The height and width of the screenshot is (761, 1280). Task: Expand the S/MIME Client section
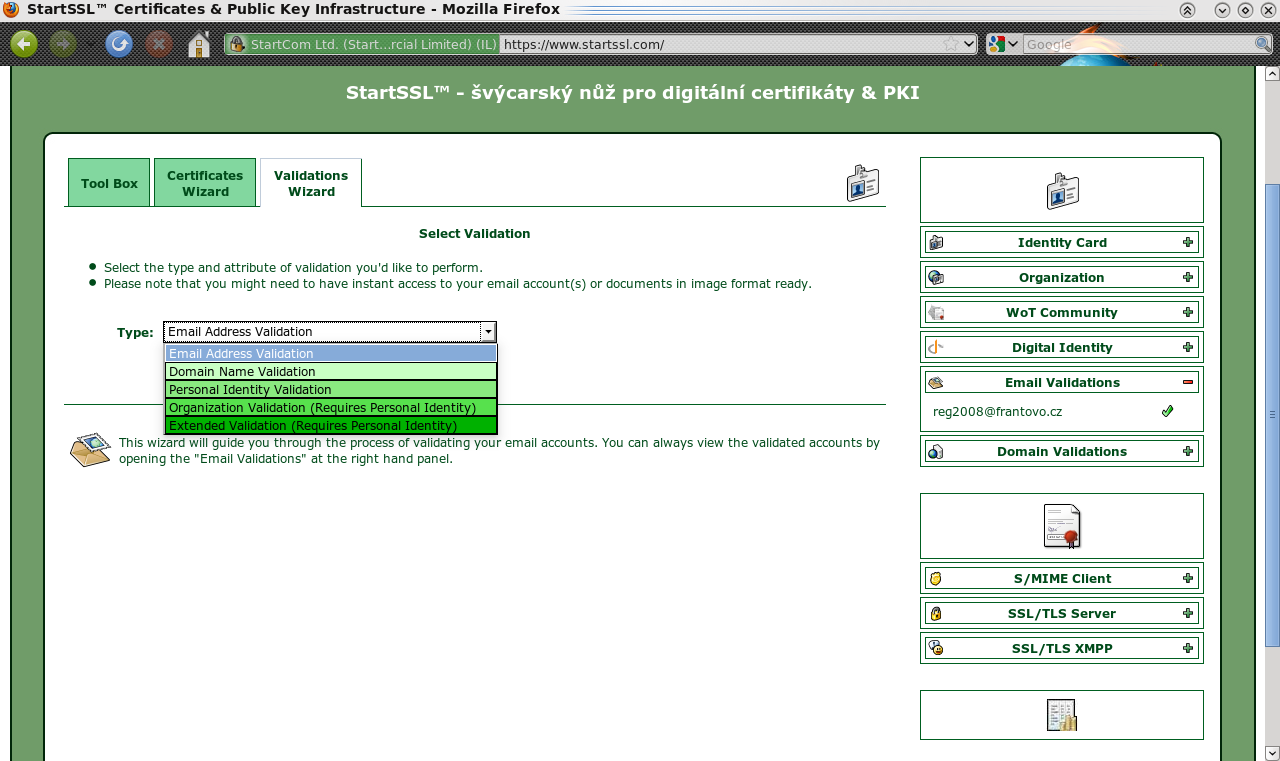click(x=1188, y=578)
